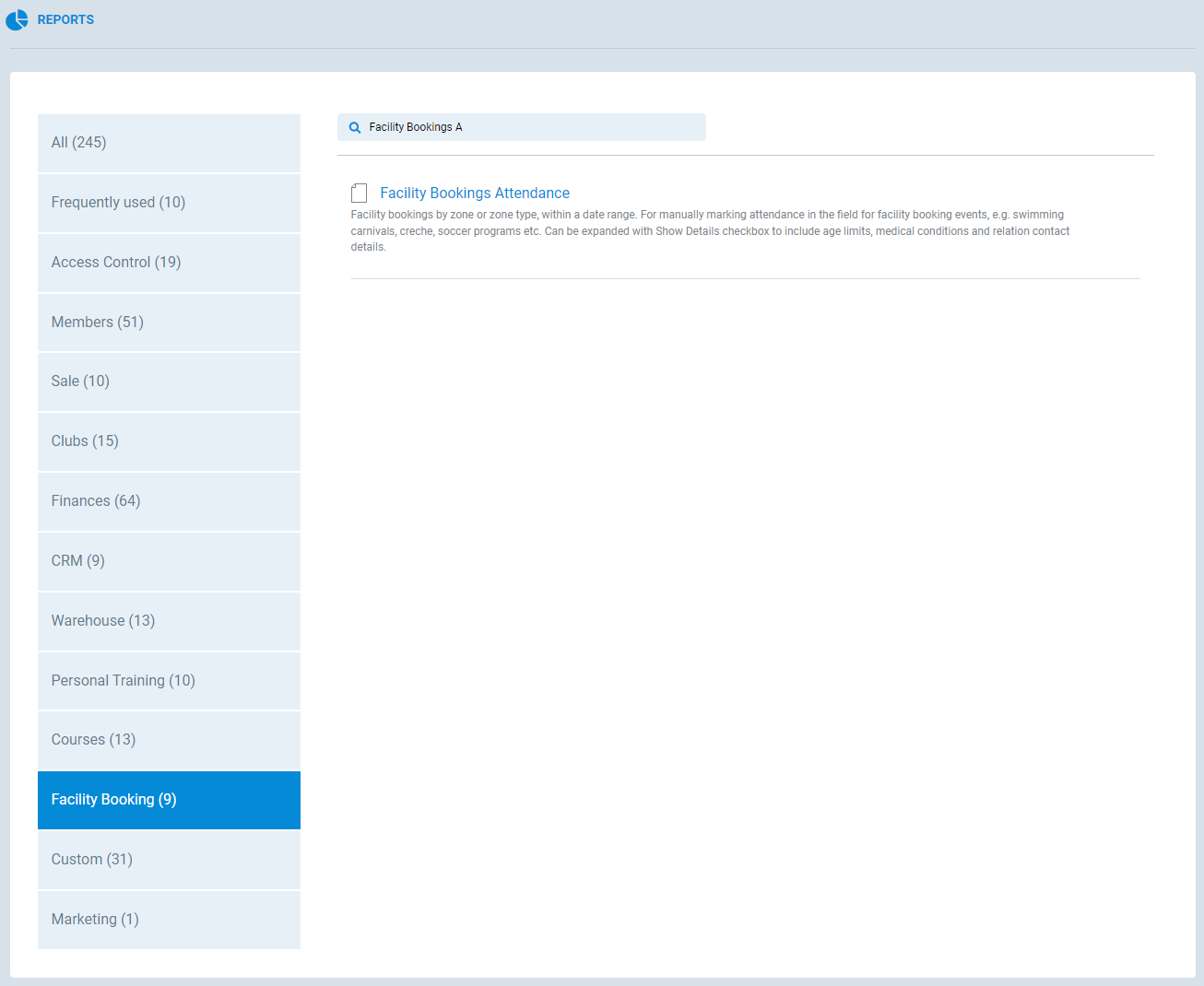The width and height of the screenshot is (1204, 986).
Task: Open the Custom (31) category
Action: 169,860
